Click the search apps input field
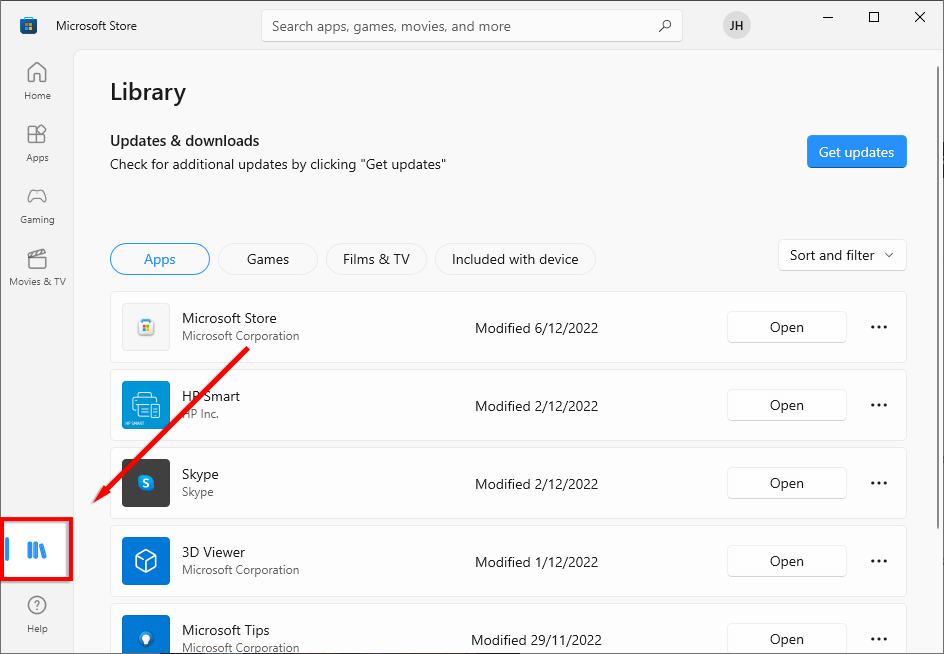Viewport: 944px width, 654px height. pyautogui.click(x=460, y=26)
